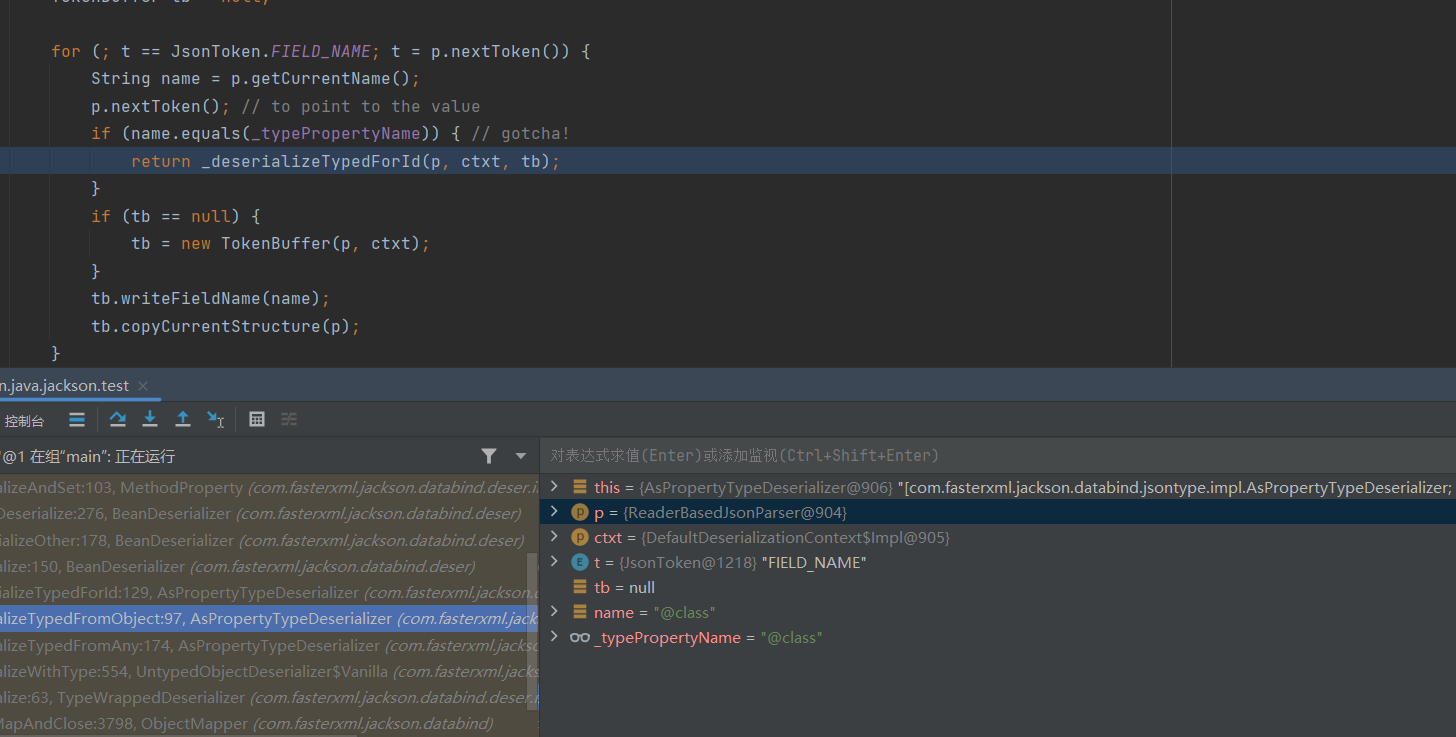
Task: Select the 'tb = null' variable row
Action: coord(998,587)
